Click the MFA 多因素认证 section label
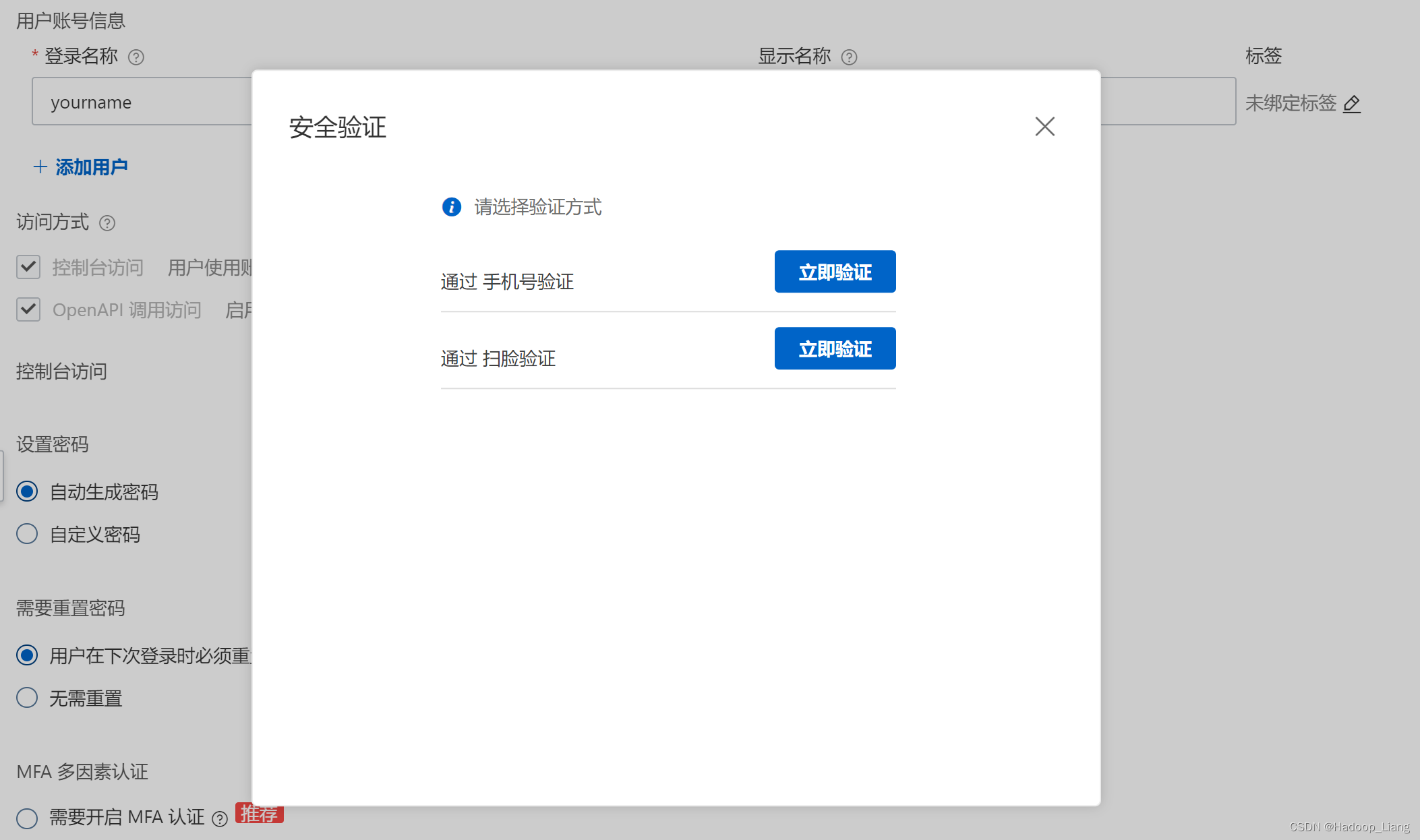 click(82, 772)
